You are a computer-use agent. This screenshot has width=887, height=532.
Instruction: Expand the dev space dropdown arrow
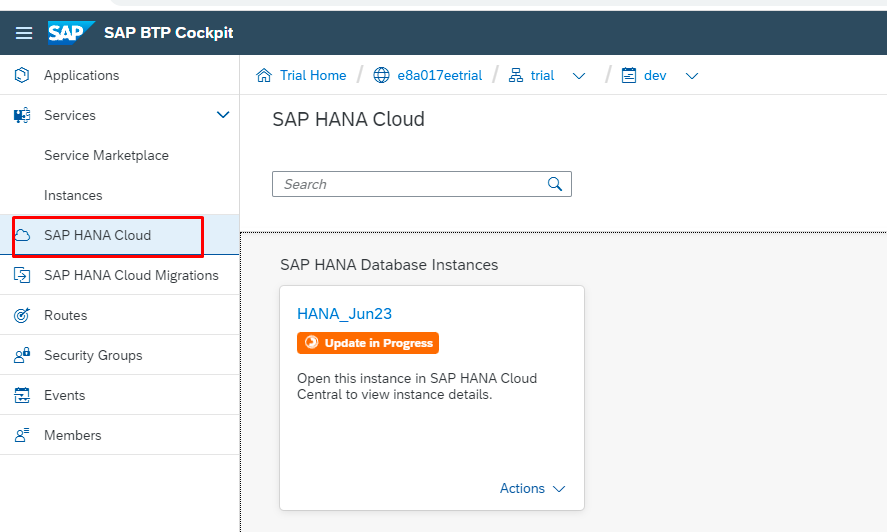click(692, 76)
